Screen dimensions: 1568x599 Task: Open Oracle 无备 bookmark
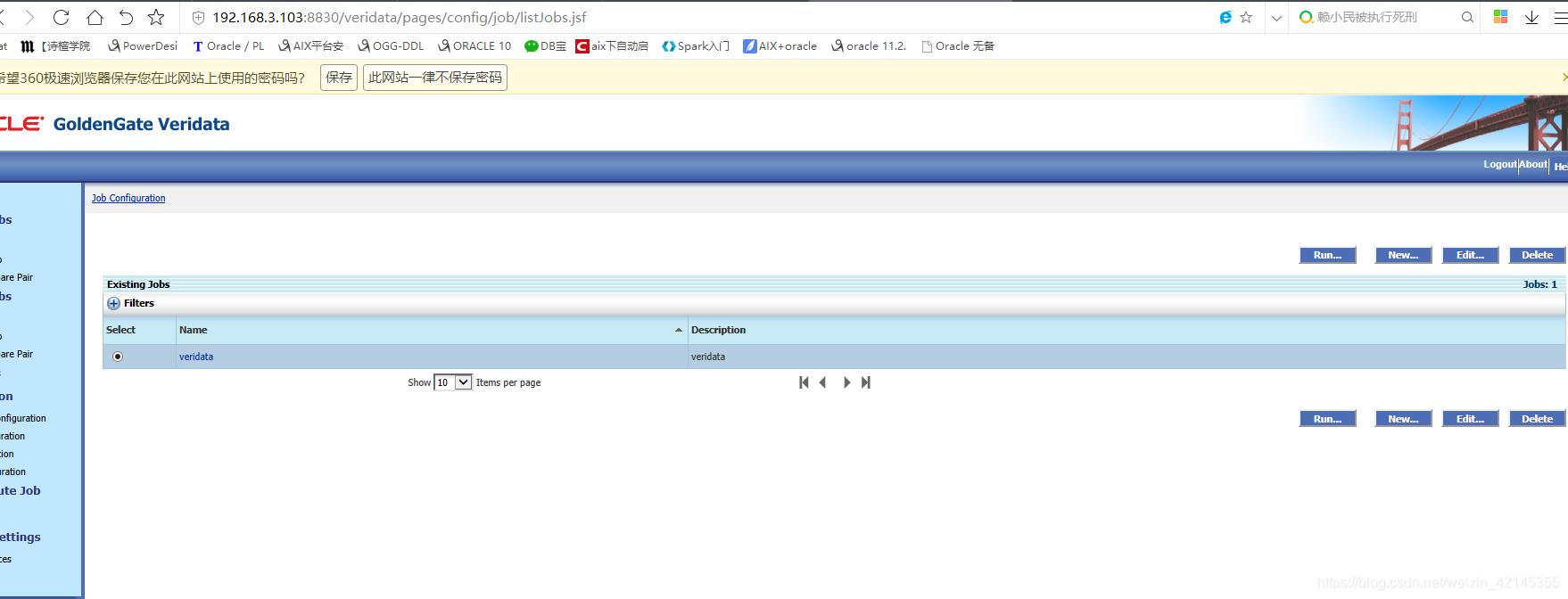958,46
